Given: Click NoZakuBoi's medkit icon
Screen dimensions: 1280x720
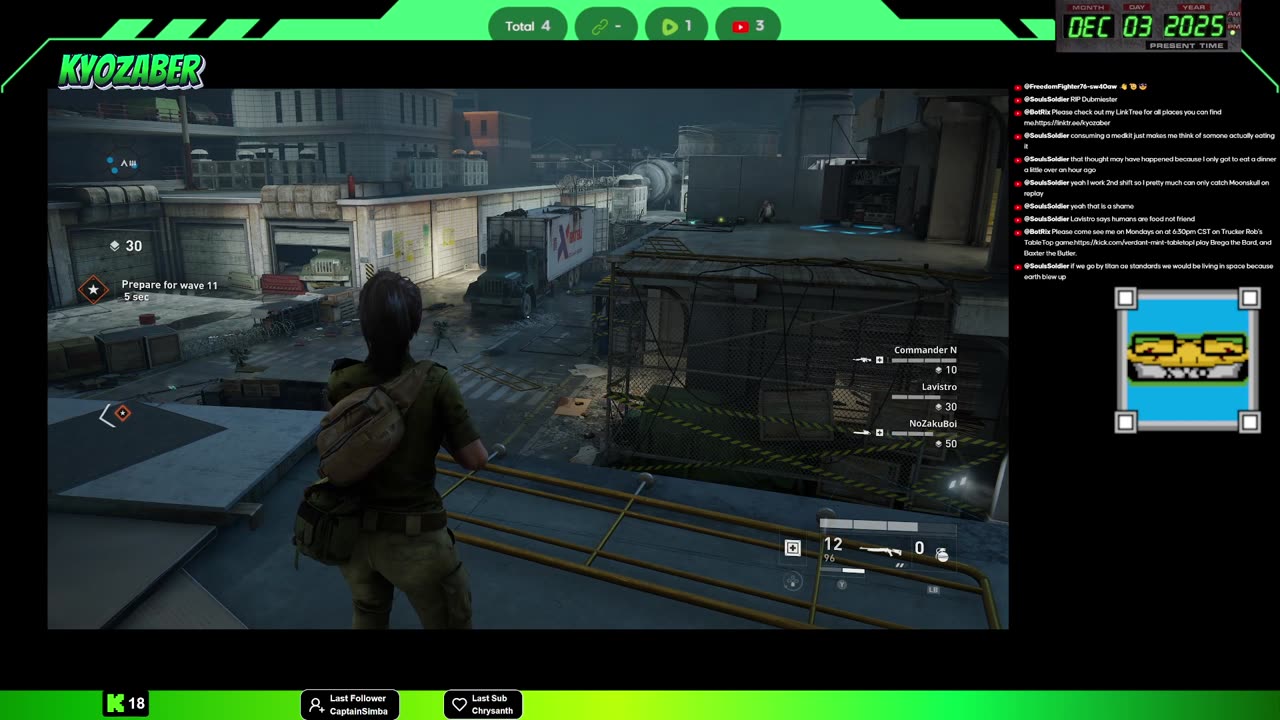Looking at the screenshot, I should point(880,433).
